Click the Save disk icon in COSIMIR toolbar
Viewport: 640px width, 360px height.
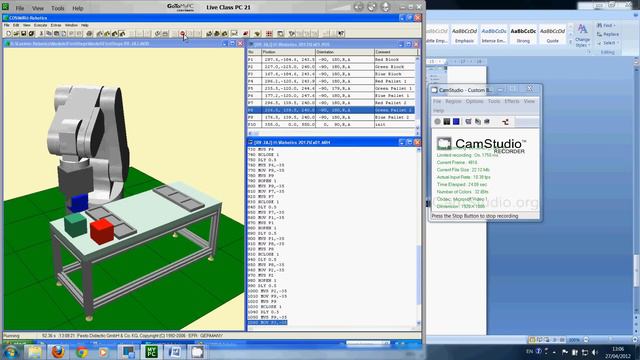coord(24,33)
